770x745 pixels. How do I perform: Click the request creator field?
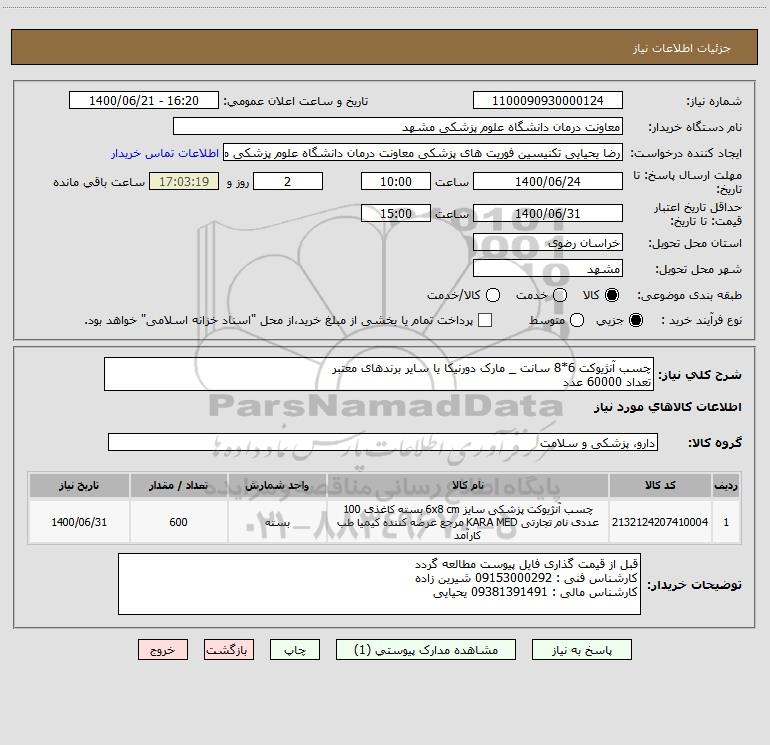(x=423, y=153)
